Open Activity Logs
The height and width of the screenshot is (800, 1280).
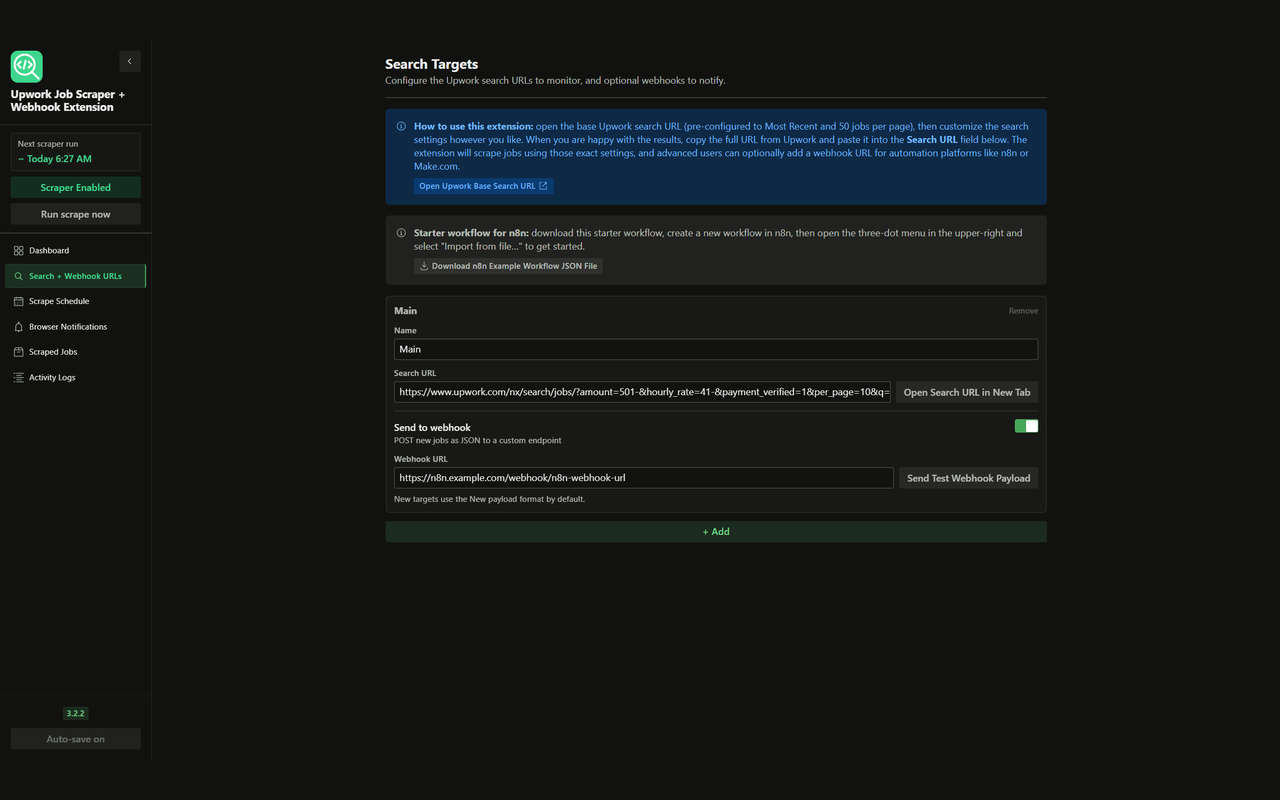click(x=76, y=378)
